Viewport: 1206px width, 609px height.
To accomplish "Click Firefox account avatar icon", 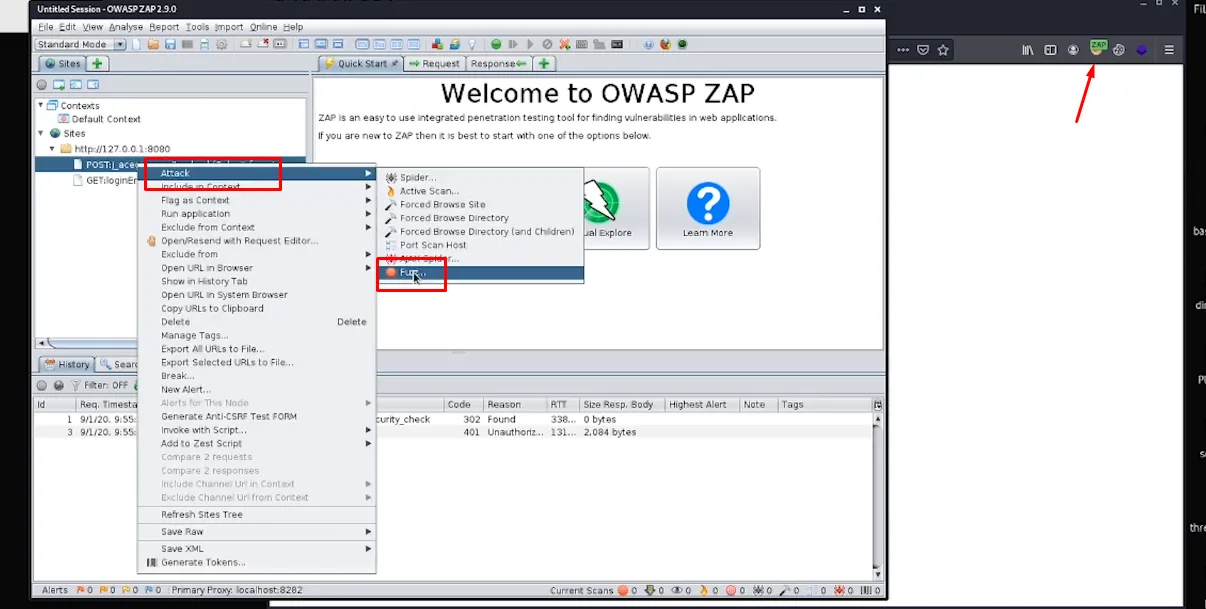I will [1073, 49].
